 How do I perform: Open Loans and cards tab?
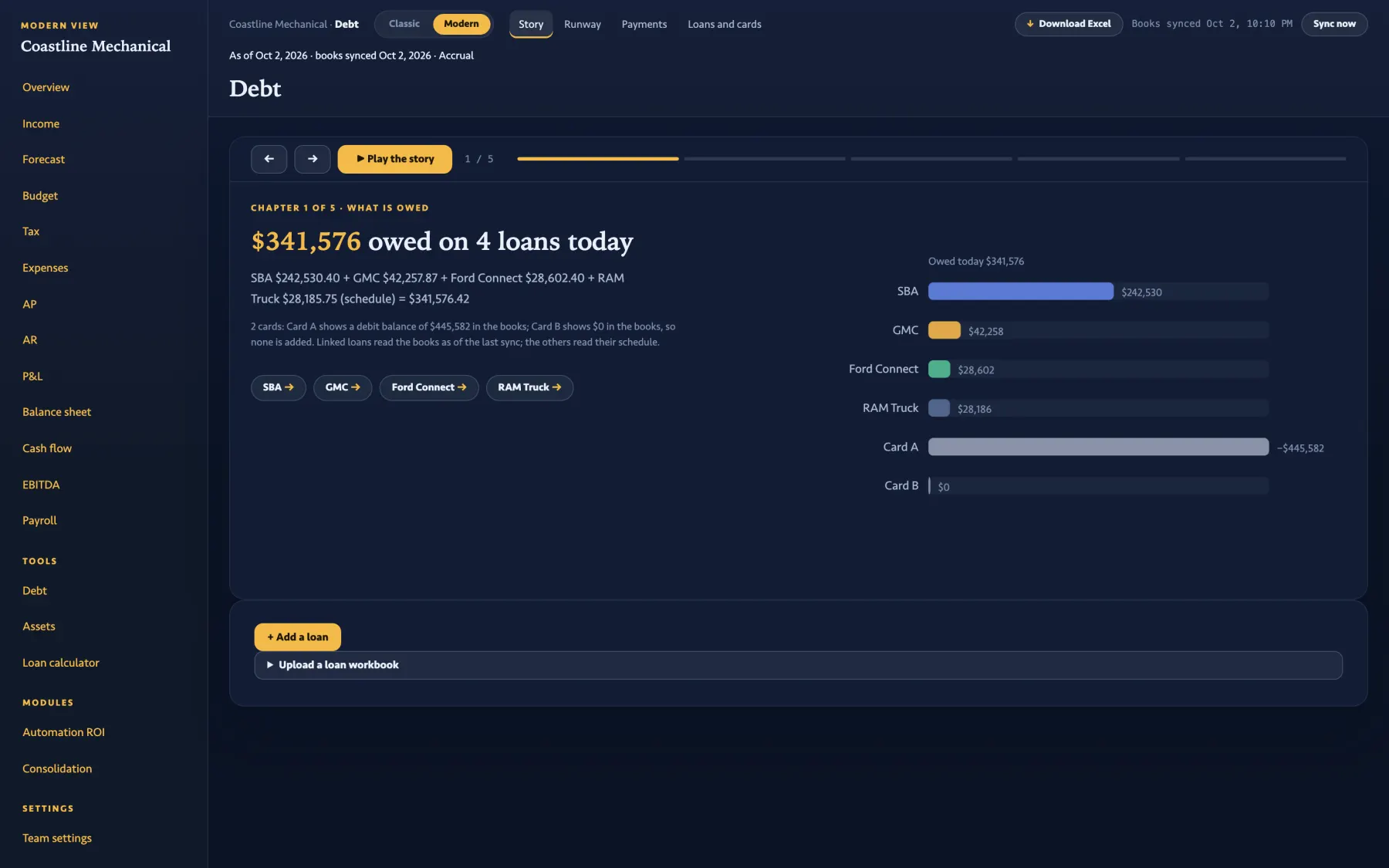click(x=725, y=25)
